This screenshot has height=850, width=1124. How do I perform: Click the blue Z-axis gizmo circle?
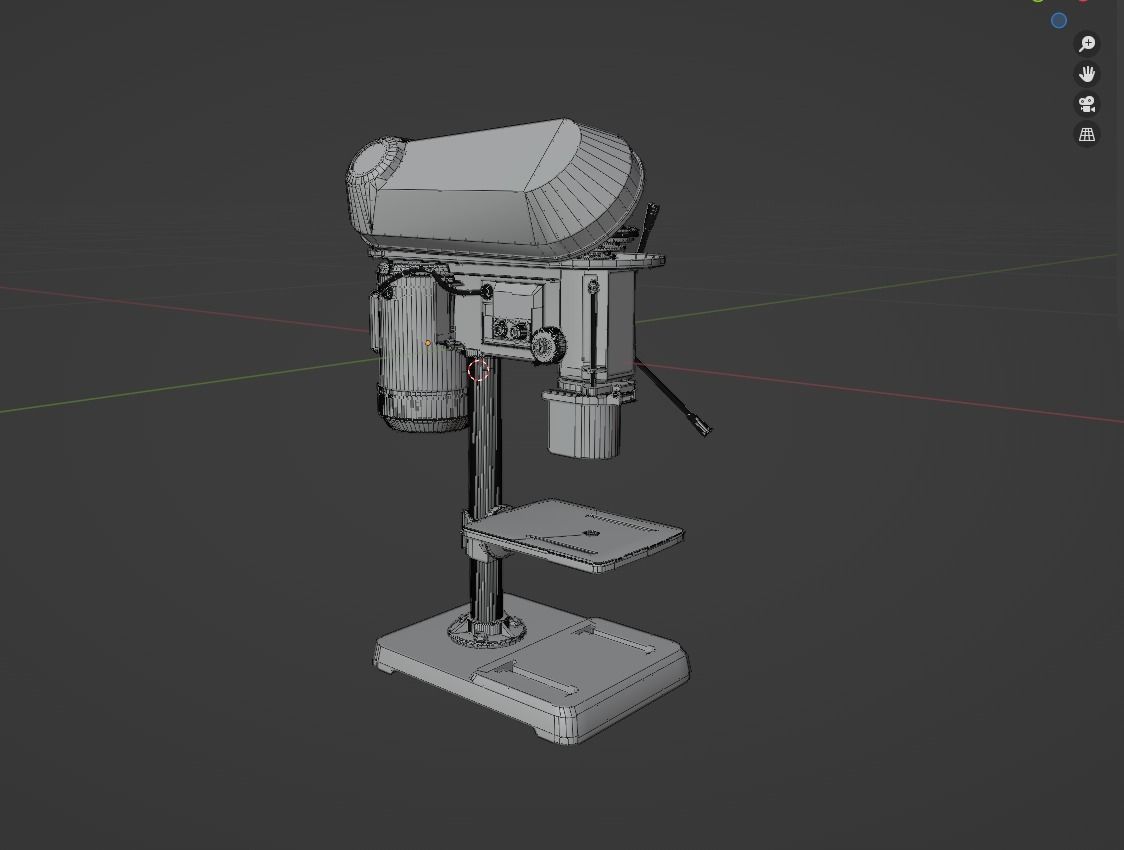pos(1059,21)
